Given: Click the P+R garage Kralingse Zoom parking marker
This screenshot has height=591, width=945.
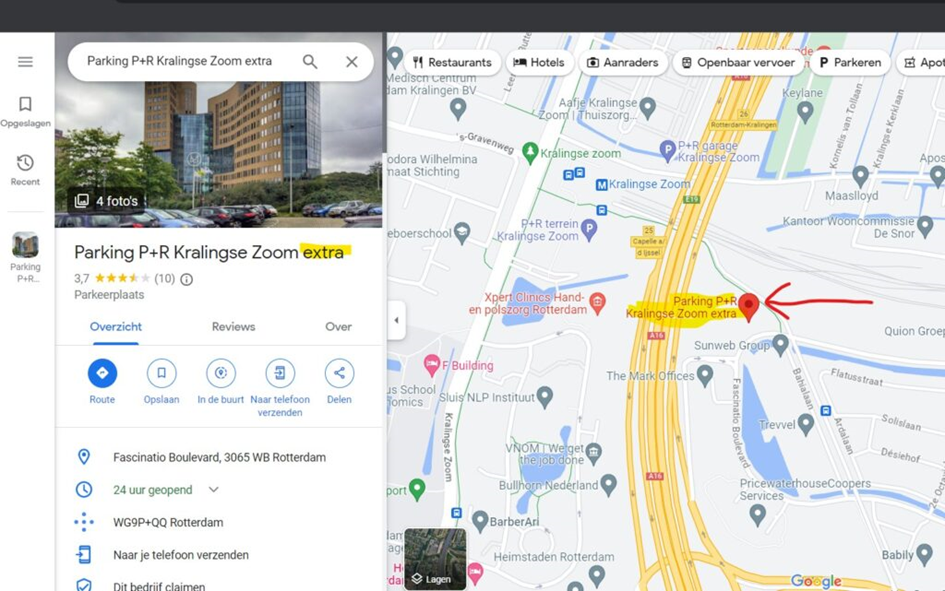Looking at the screenshot, I should (x=667, y=149).
